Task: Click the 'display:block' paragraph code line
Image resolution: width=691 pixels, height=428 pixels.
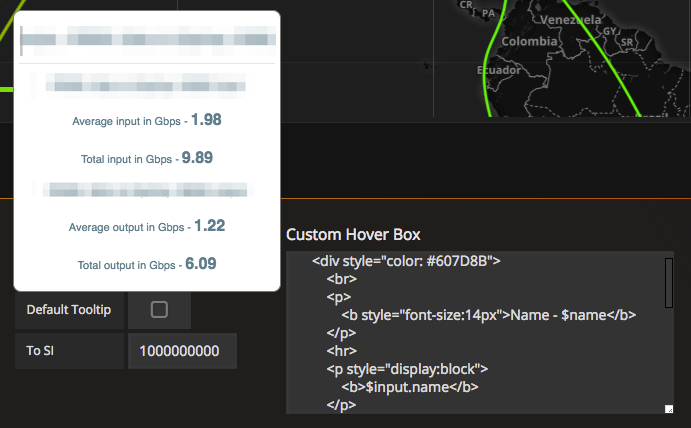Action: click(407, 368)
